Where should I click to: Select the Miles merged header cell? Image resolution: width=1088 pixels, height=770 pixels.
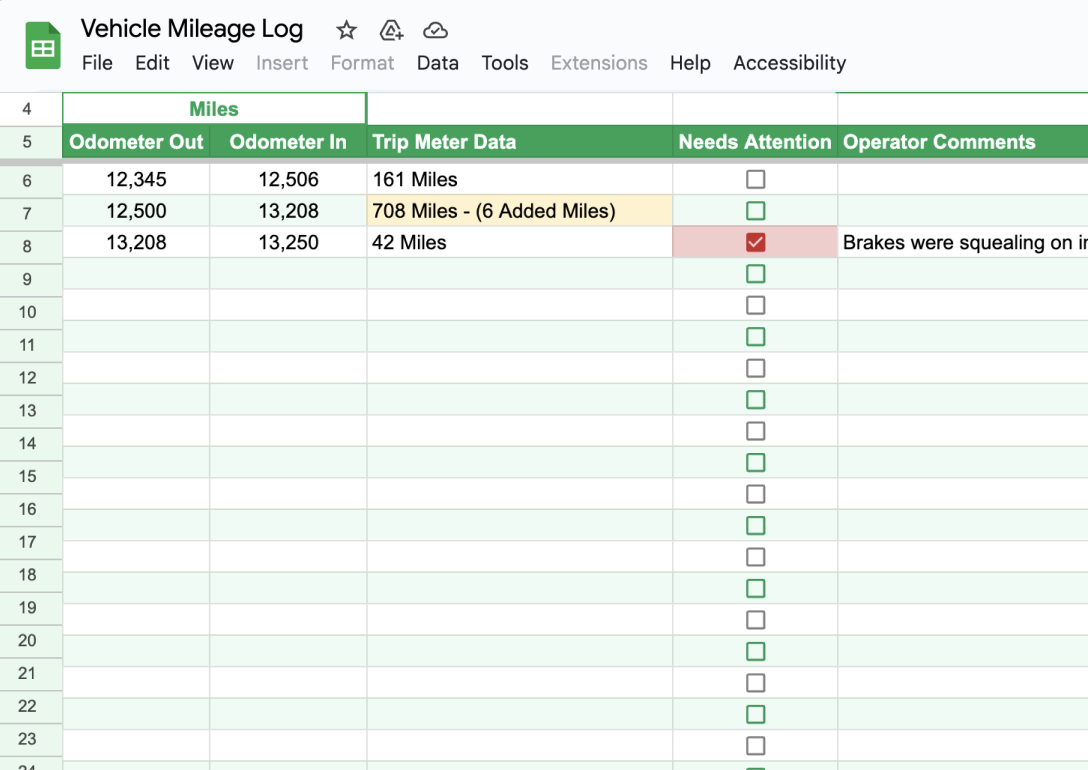[214, 109]
